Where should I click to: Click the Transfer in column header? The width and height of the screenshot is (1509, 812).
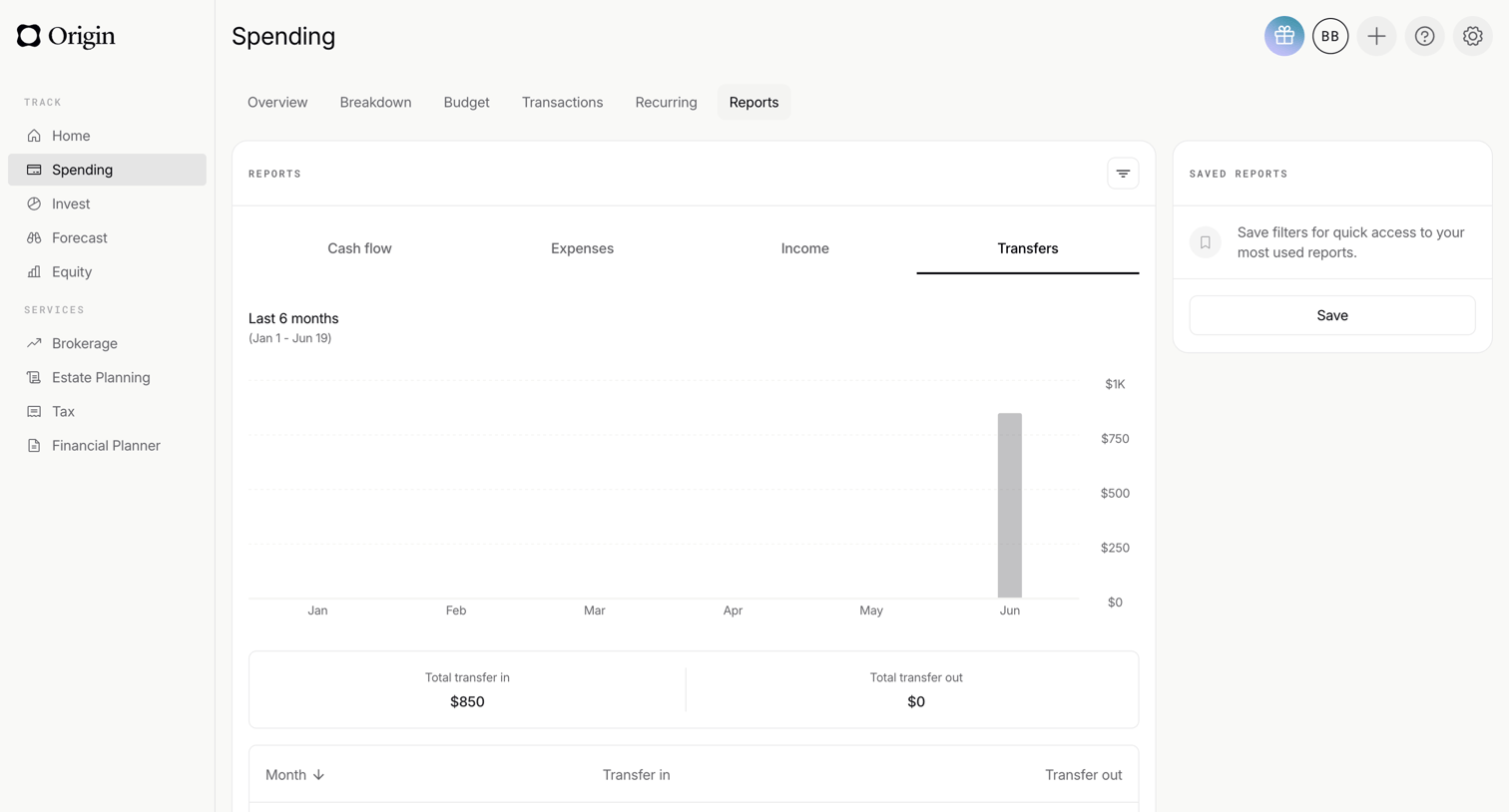coord(636,775)
